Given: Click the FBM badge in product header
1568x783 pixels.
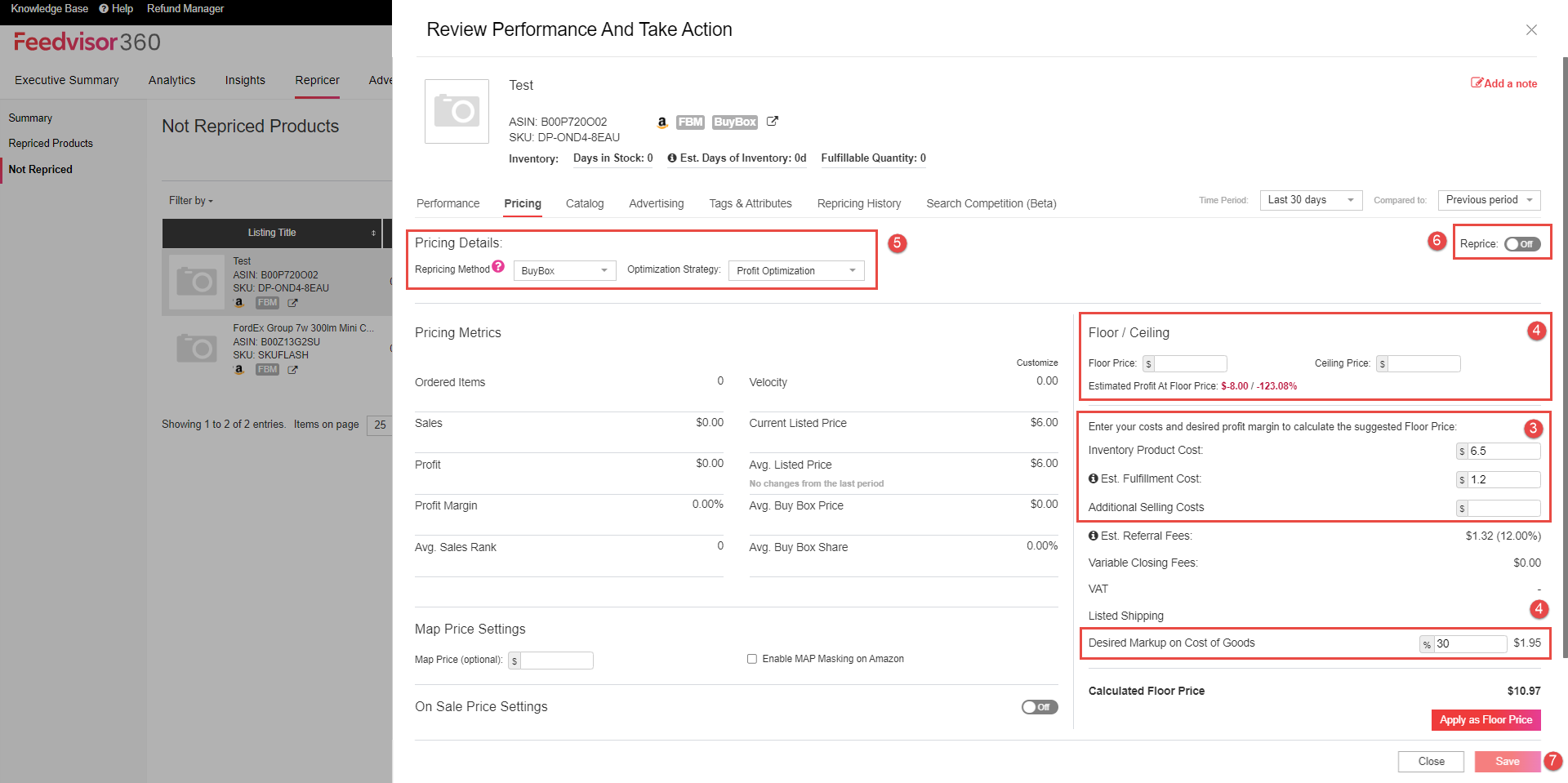Looking at the screenshot, I should 690,122.
